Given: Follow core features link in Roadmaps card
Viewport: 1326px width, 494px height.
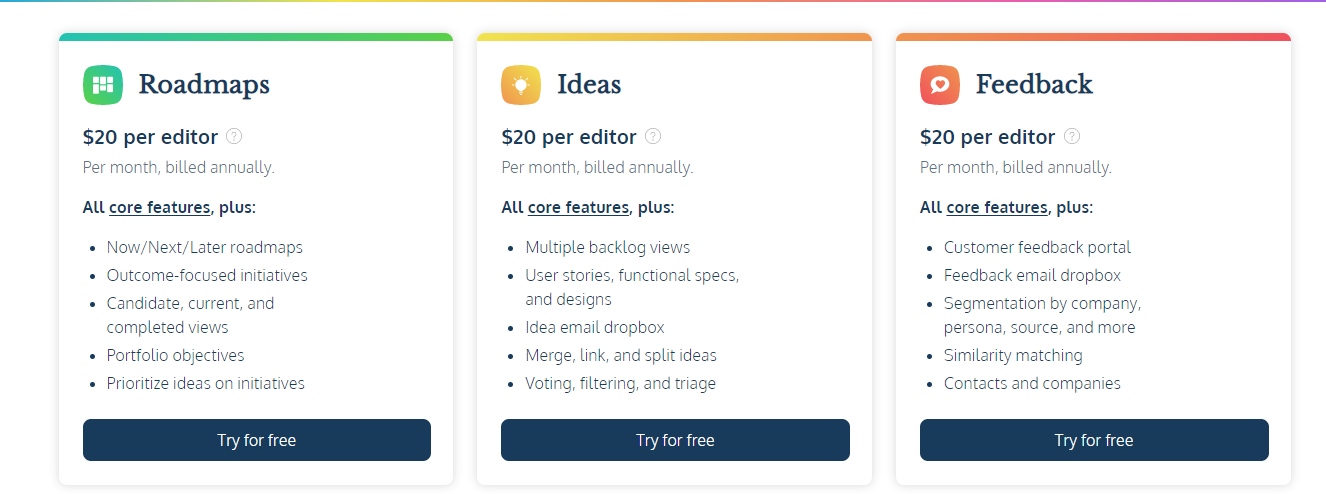Looking at the screenshot, I should (x=160, y=208).
